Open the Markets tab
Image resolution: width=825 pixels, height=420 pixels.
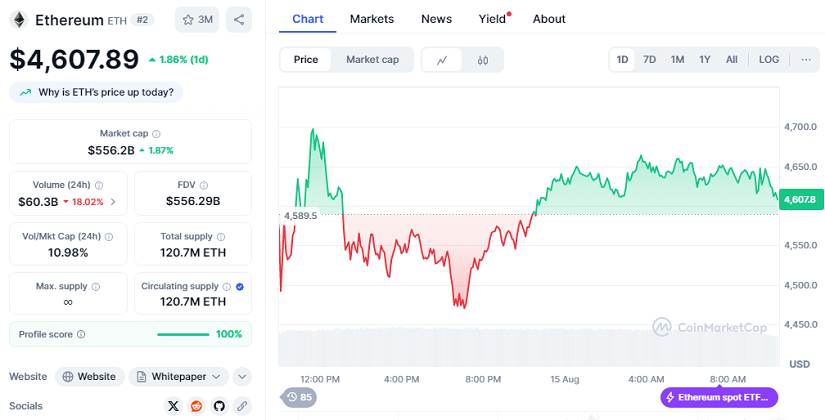click(x=372, y=19)
